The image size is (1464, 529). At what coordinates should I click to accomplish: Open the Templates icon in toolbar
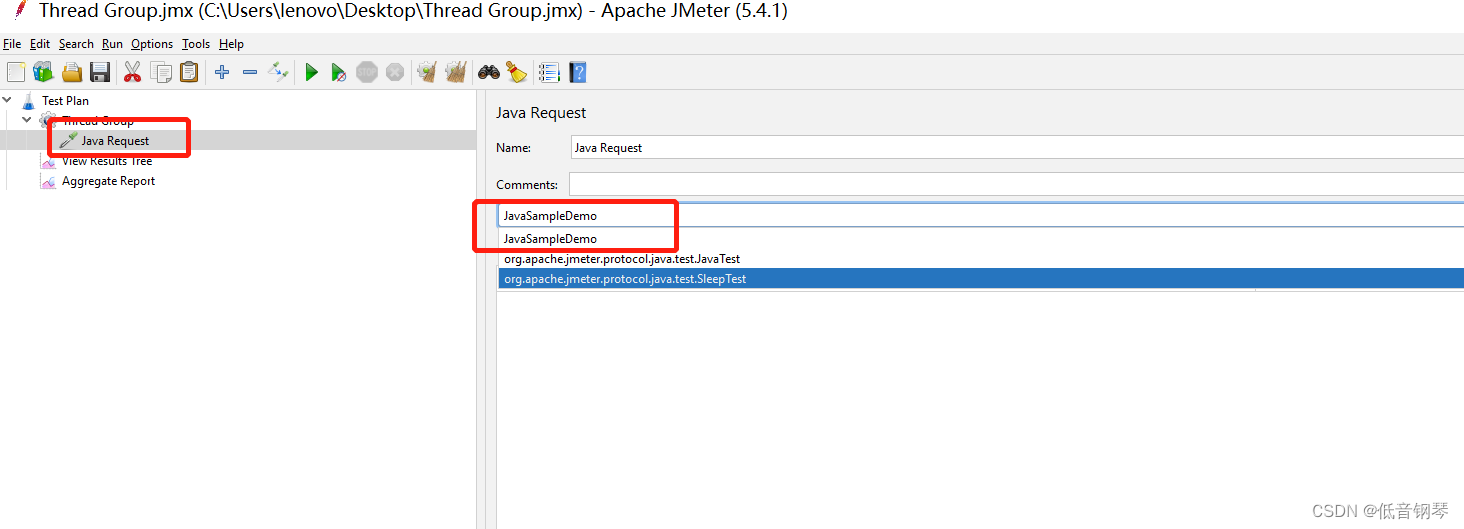point(43,72)
